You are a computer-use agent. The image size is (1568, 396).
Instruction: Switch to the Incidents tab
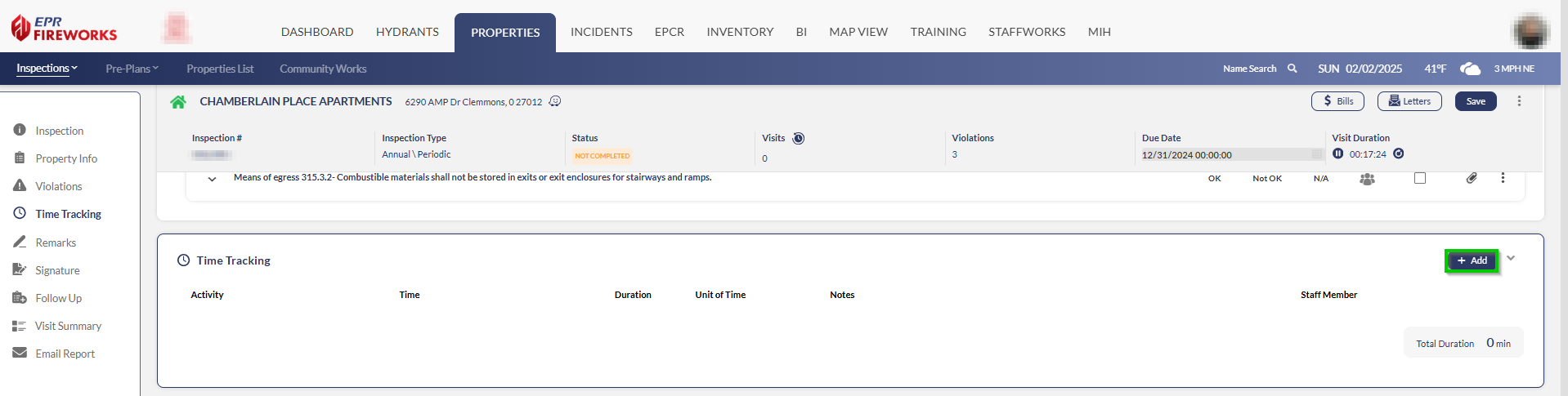click(x=601, y=32)
